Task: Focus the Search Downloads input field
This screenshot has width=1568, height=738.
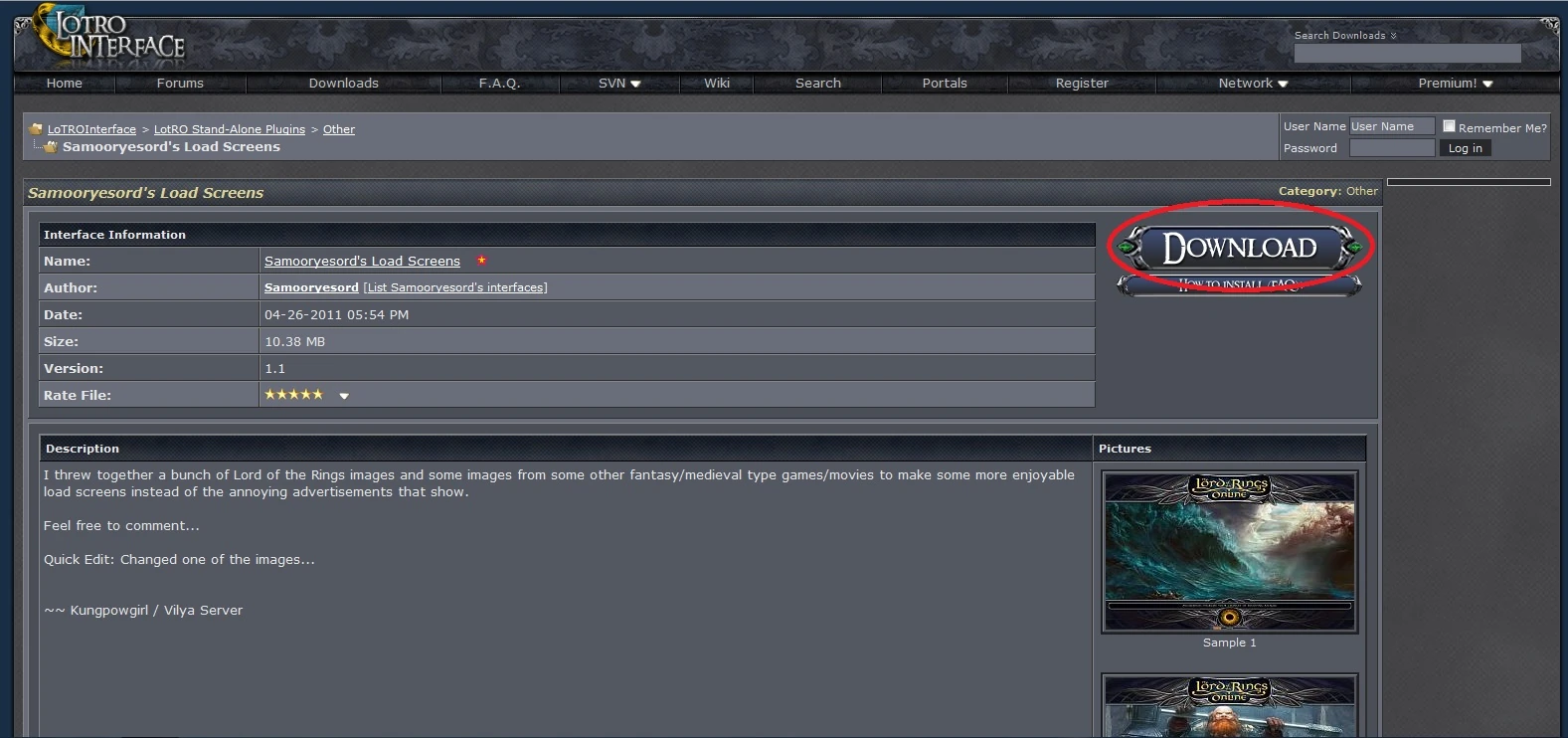Action: coord(1407,54)
